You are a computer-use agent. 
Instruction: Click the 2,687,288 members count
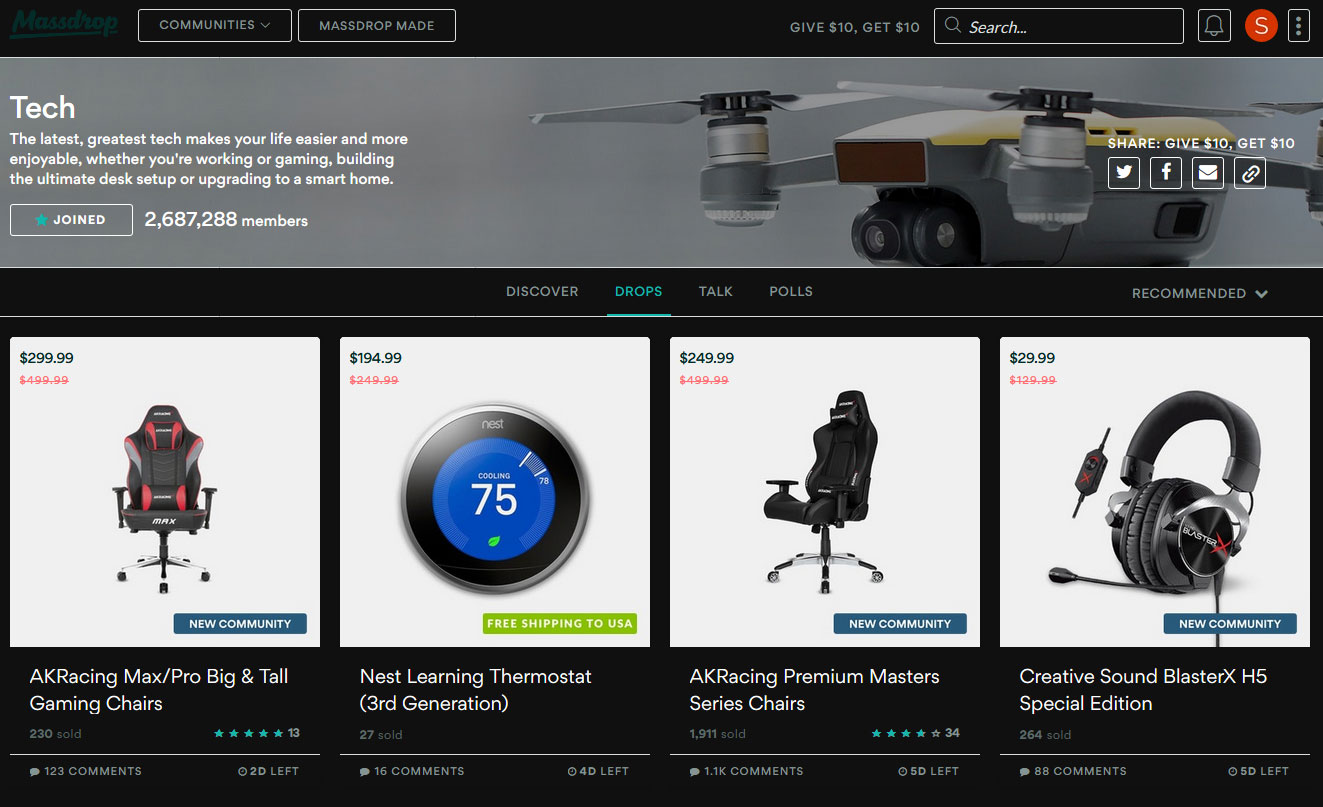[226, 220]
